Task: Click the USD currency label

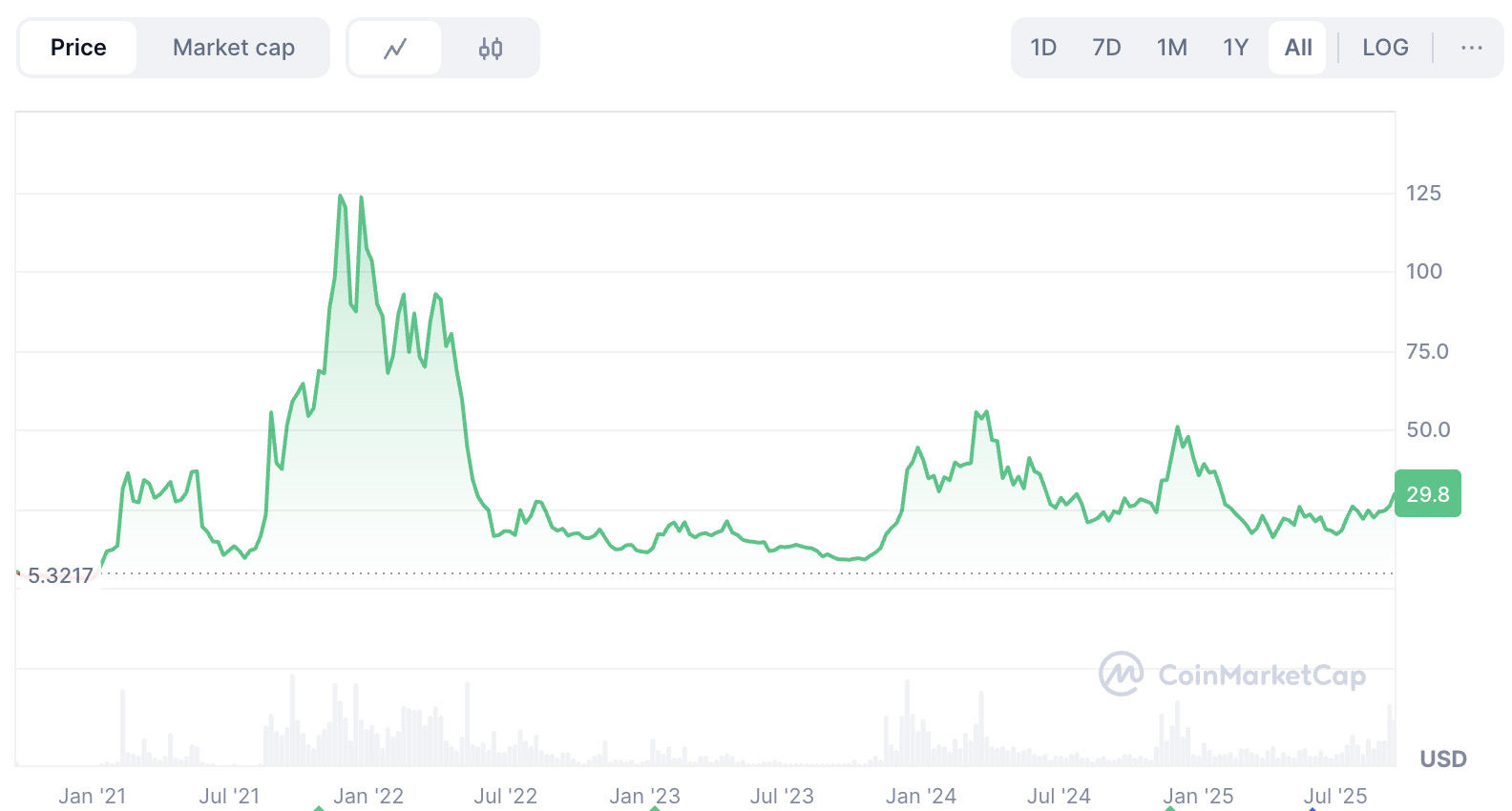Action: point(1442,759)
